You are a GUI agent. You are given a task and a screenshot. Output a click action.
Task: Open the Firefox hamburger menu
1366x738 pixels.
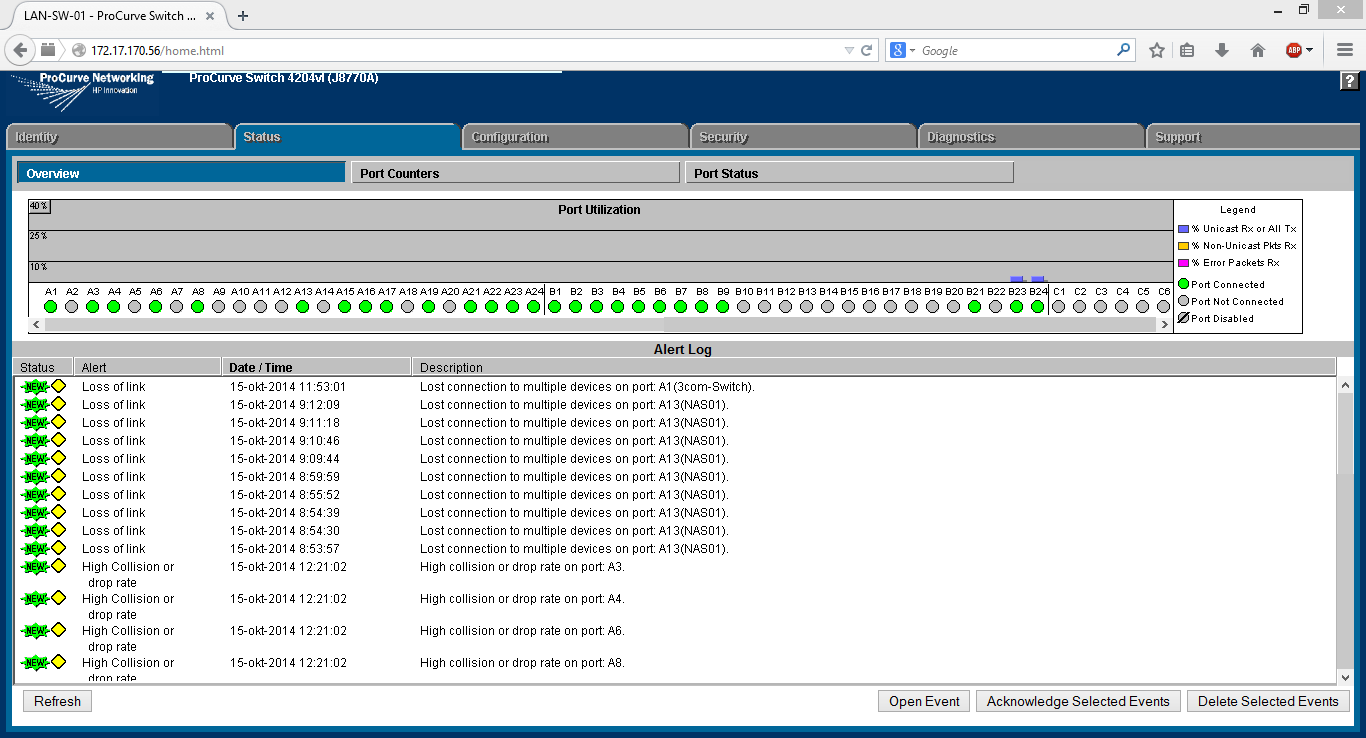1345,50
